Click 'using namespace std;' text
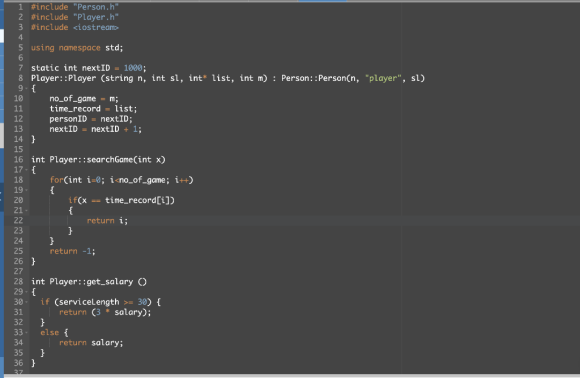The height and width of the screenshot is (378, 580). pyautogui.click(x=77, y=48)
